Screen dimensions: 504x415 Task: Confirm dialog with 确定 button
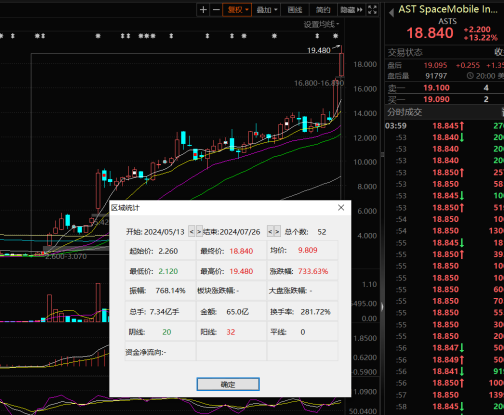coord(228,384)
